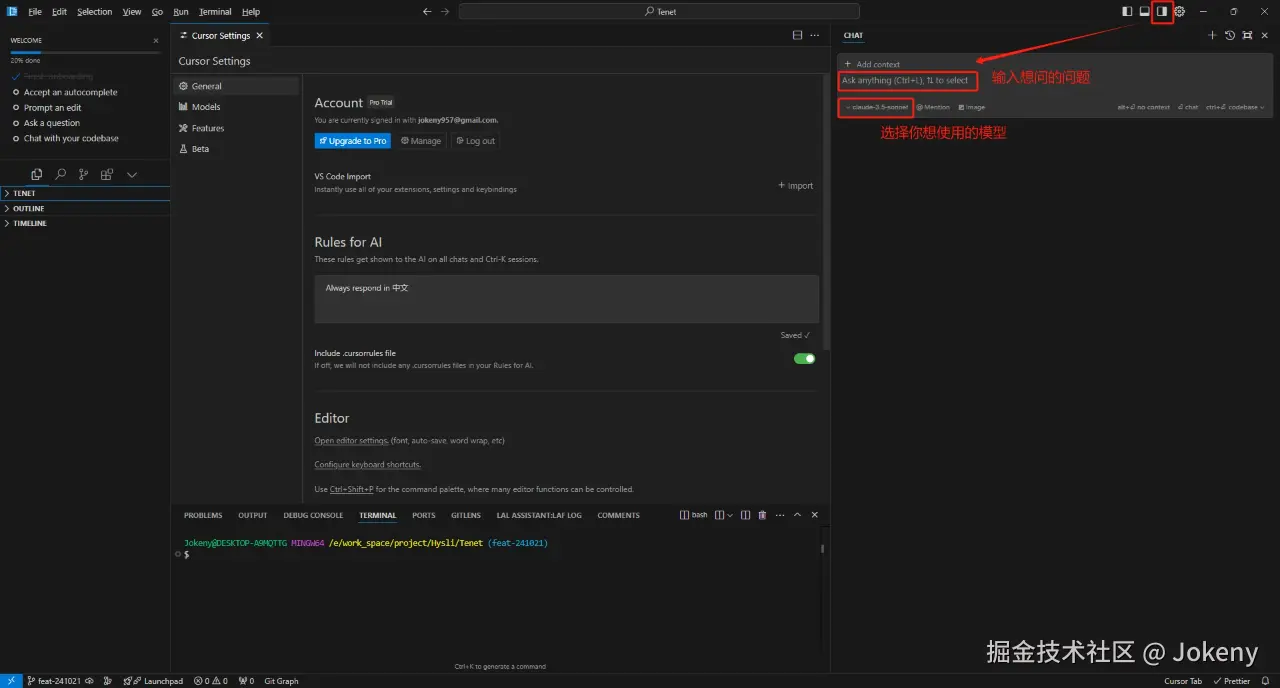
Task: Toggle the bottom panel layout icon
Action: click(1144, 11)
